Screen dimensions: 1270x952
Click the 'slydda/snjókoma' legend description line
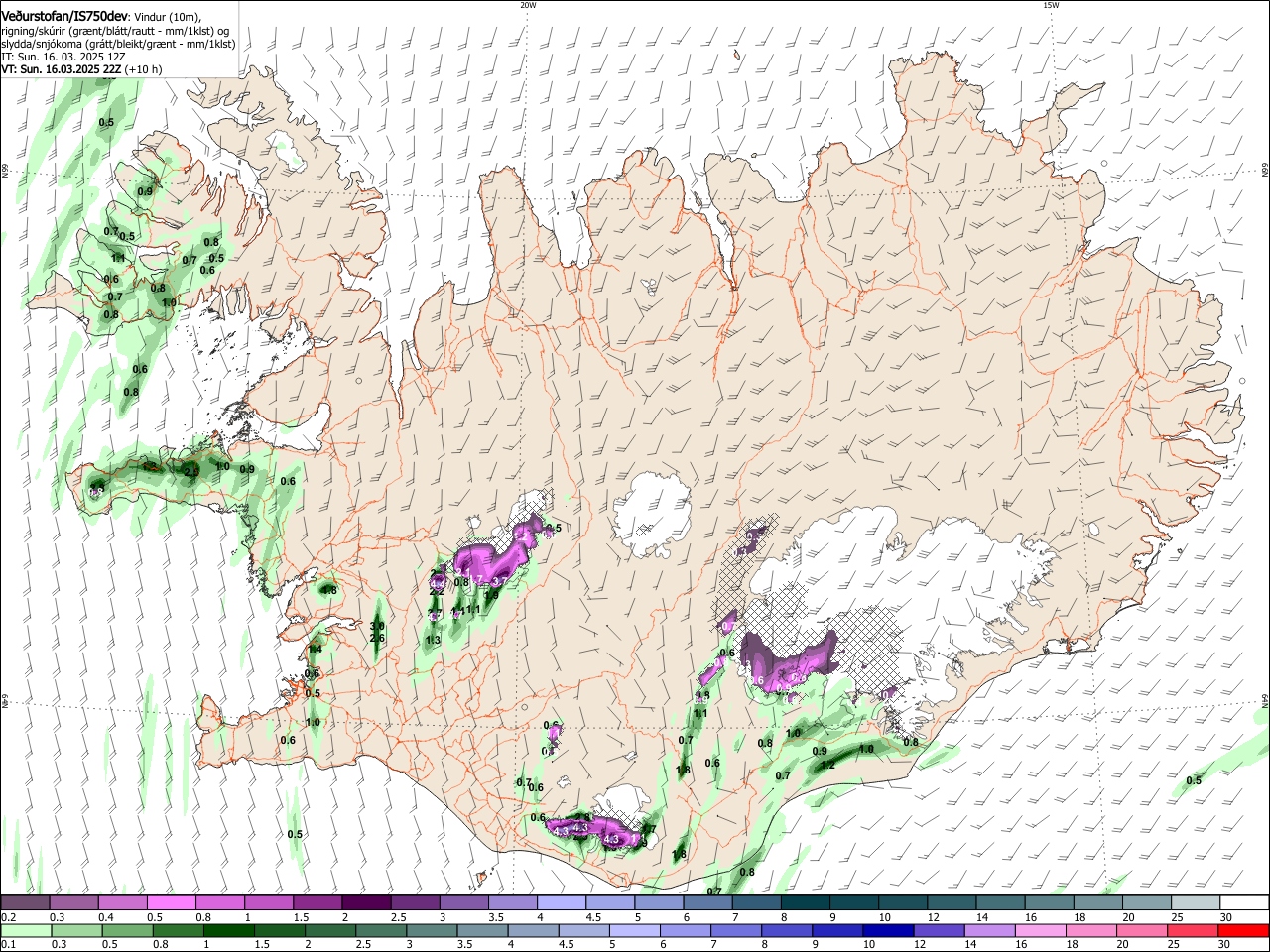(118, 44)
